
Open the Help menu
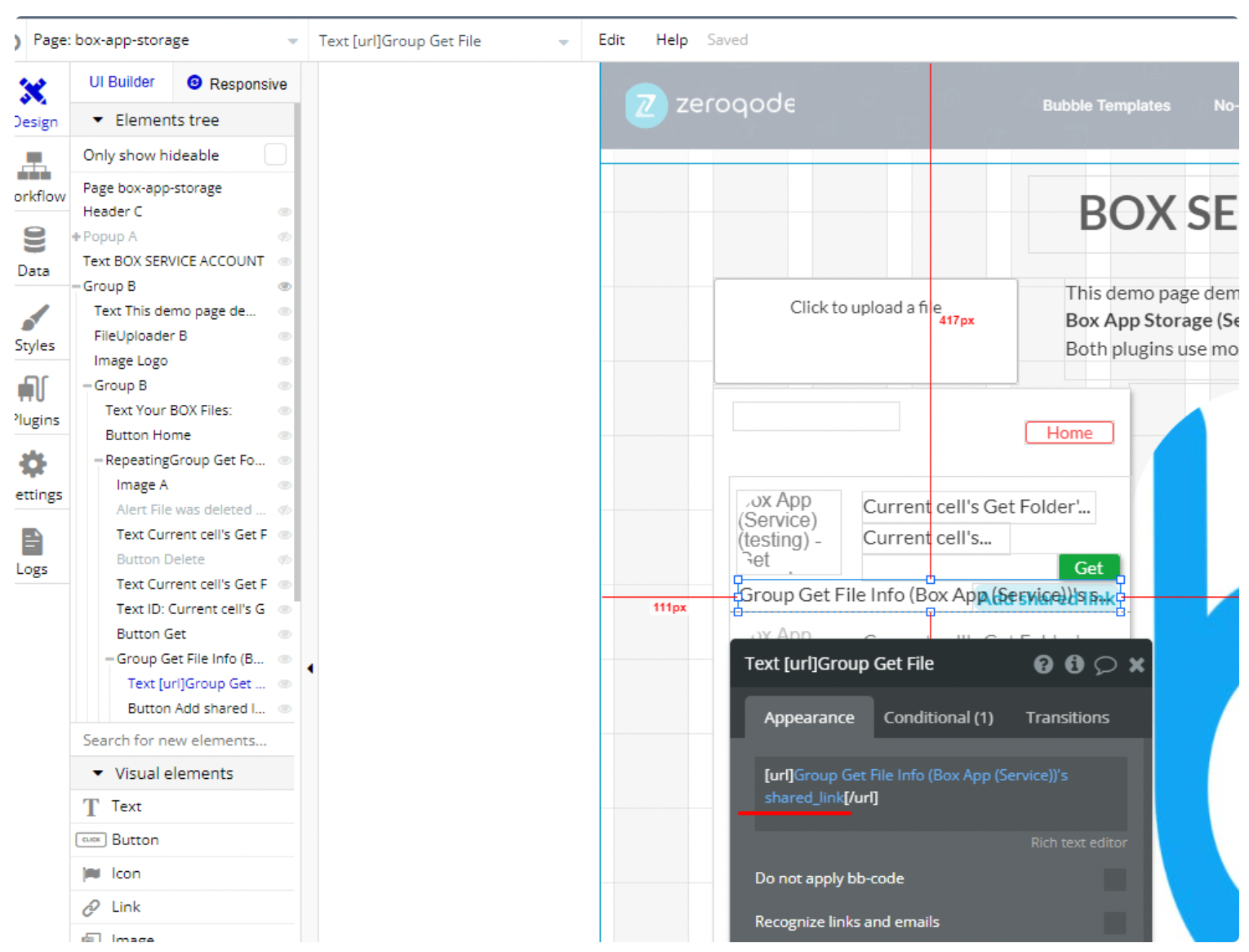672,40
